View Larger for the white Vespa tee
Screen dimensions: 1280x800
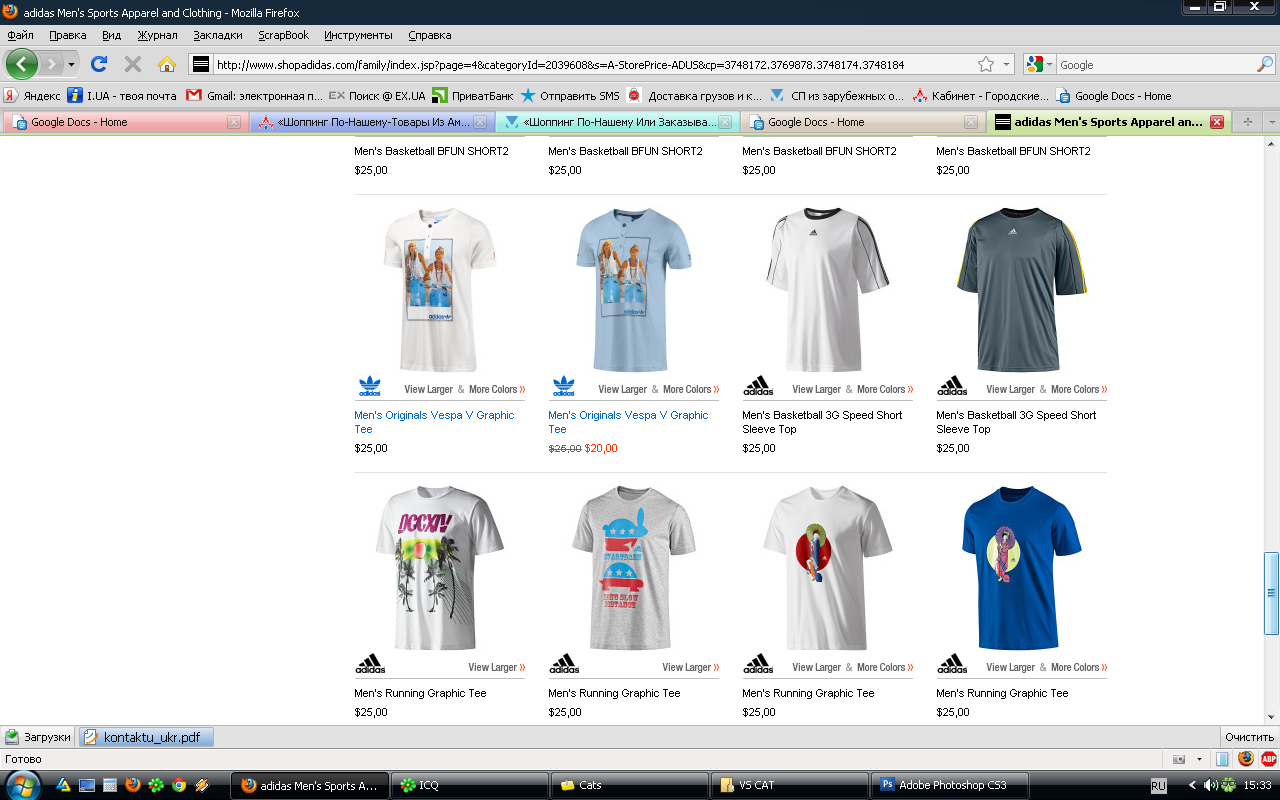pyautogui.click(x=429, y=389)
